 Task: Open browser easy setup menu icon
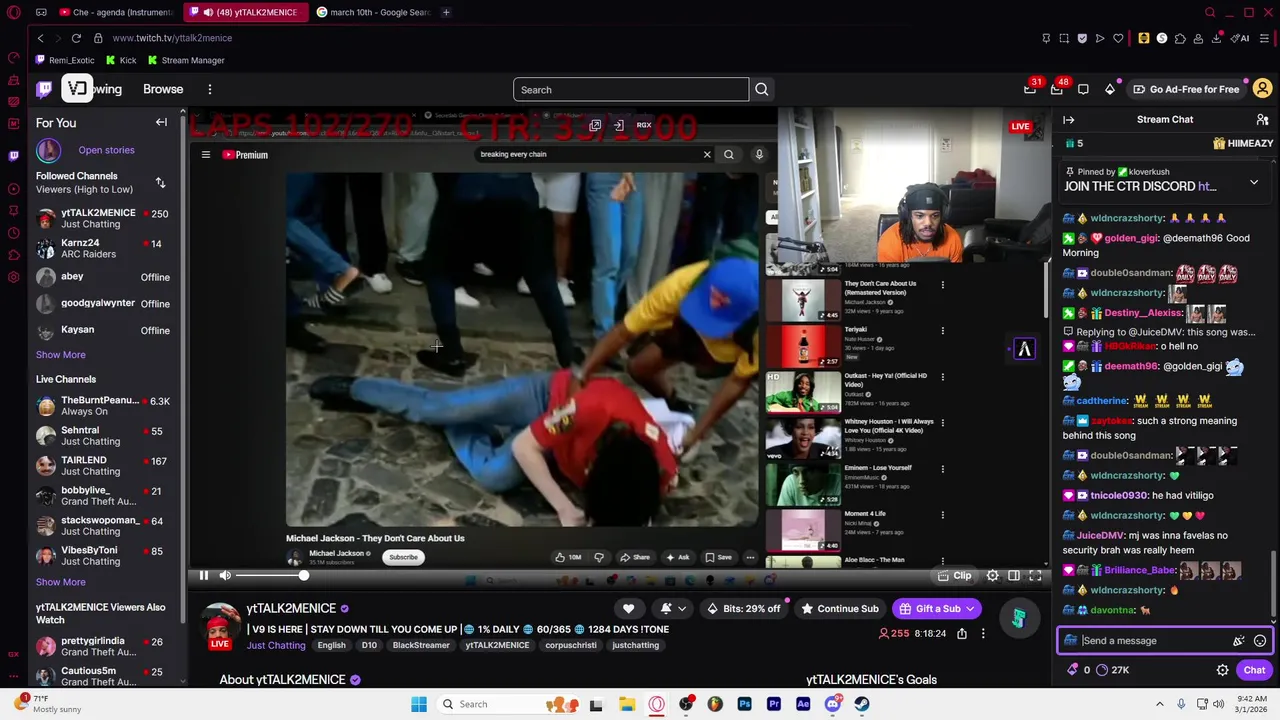(x=1264, y=38)
